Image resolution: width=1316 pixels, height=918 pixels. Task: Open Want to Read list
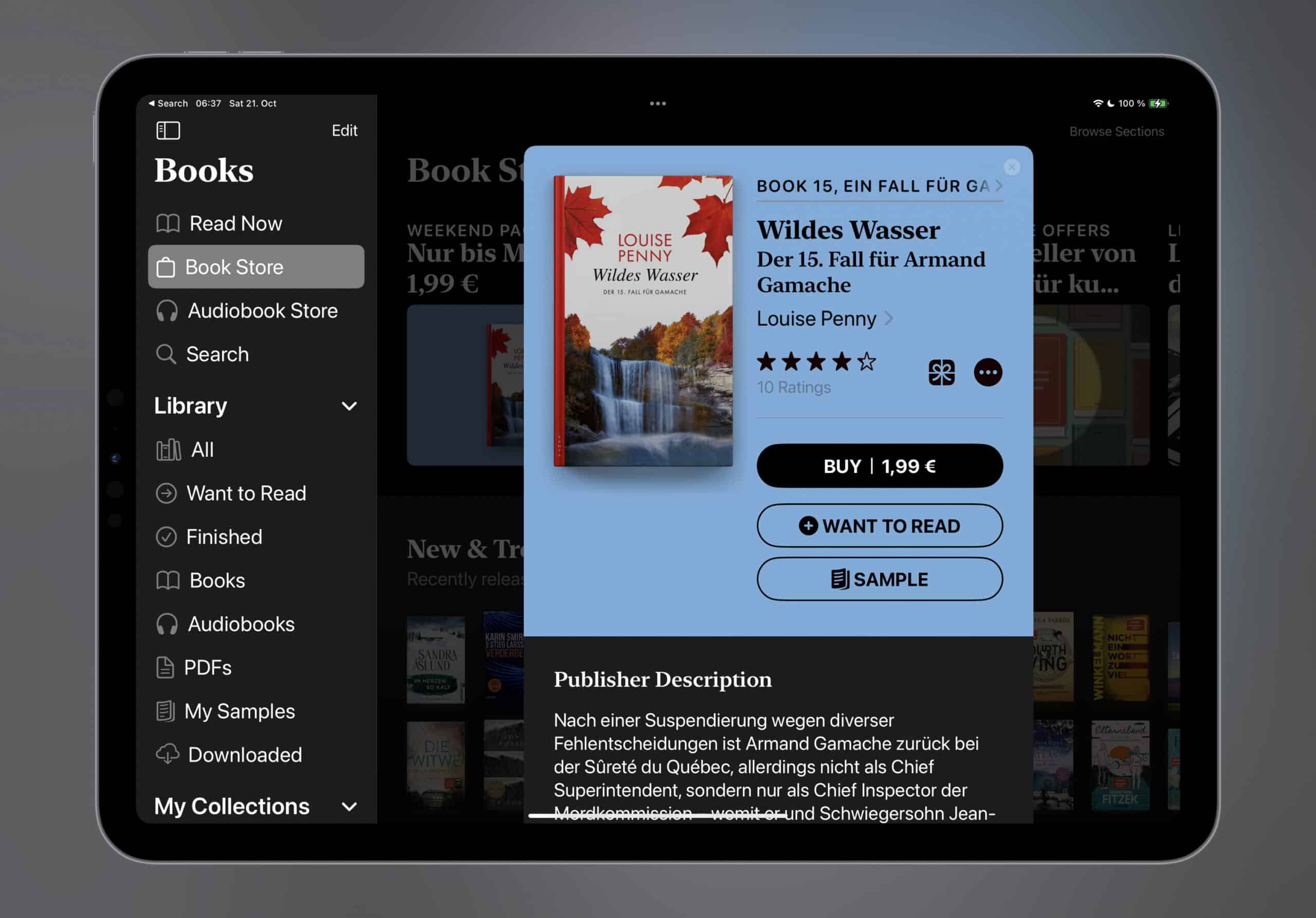click(x=255, y=493)
